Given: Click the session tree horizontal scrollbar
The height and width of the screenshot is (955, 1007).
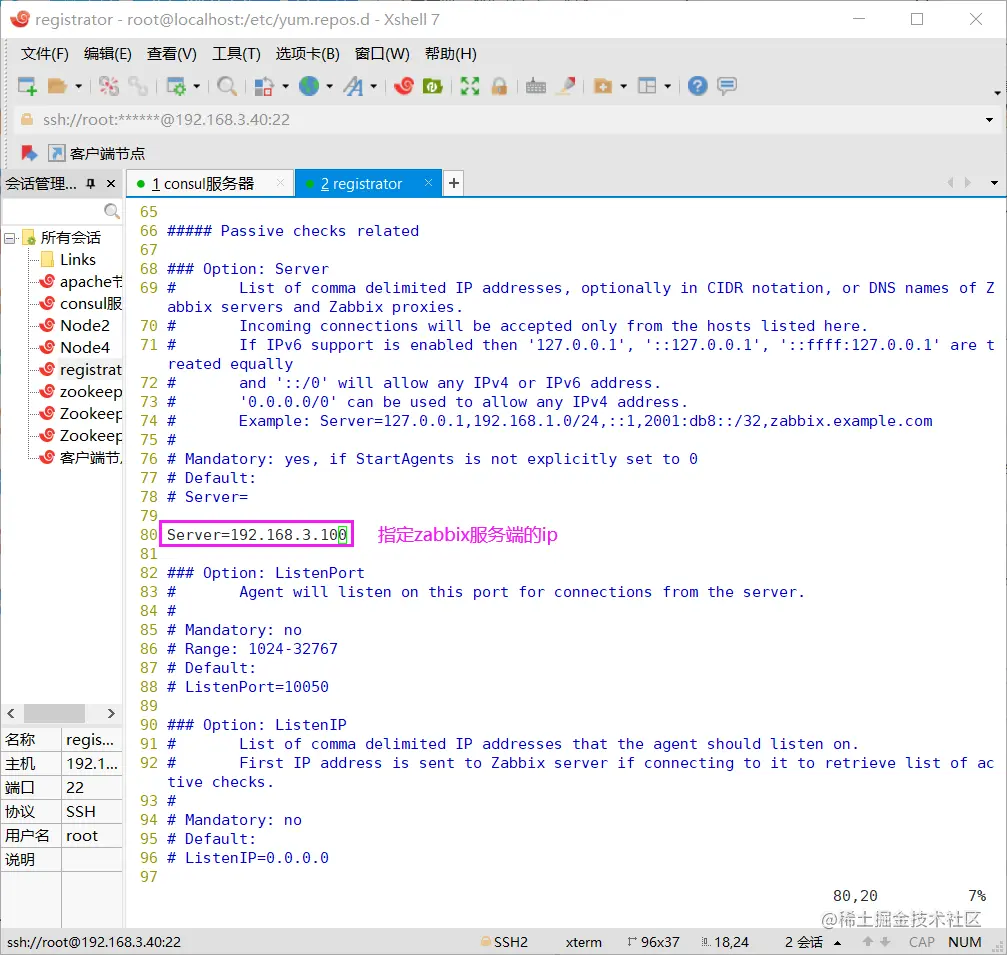Looking at the screenshot, I should coord(54,713).
